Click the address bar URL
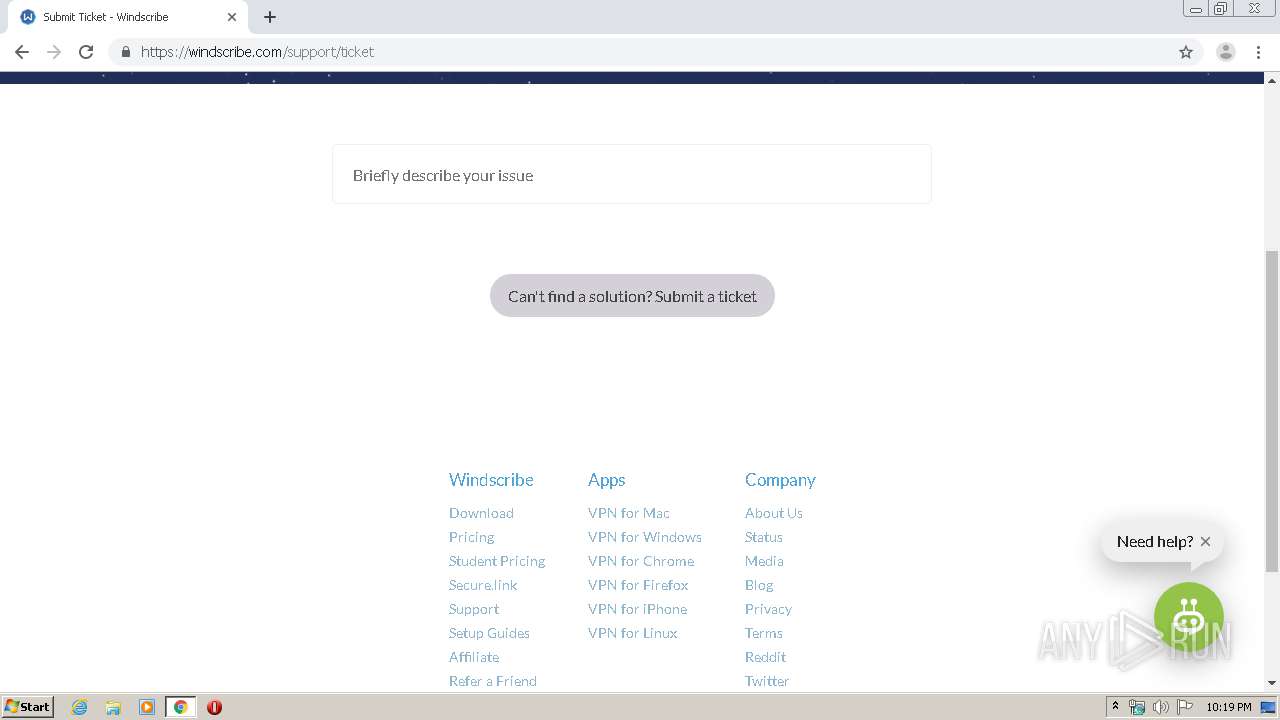This screenshot has height=720, width=1280. tap(258, 52)
